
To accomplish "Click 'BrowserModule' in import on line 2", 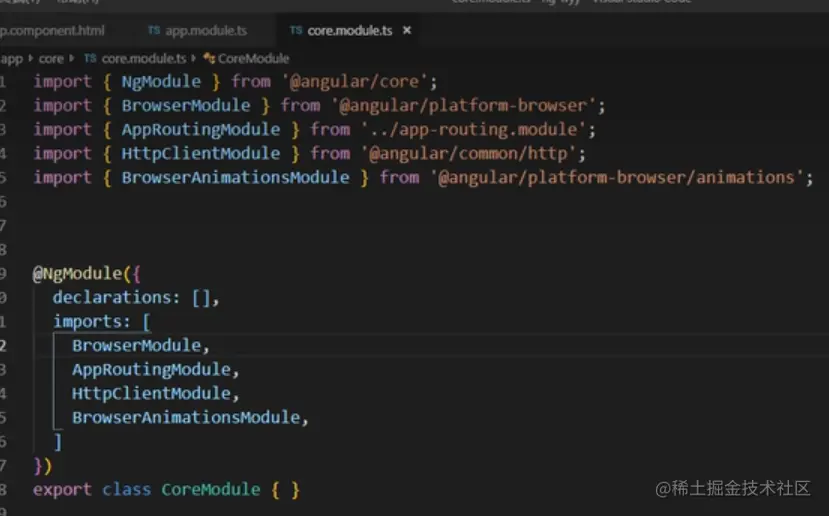I will pos(186,105).
